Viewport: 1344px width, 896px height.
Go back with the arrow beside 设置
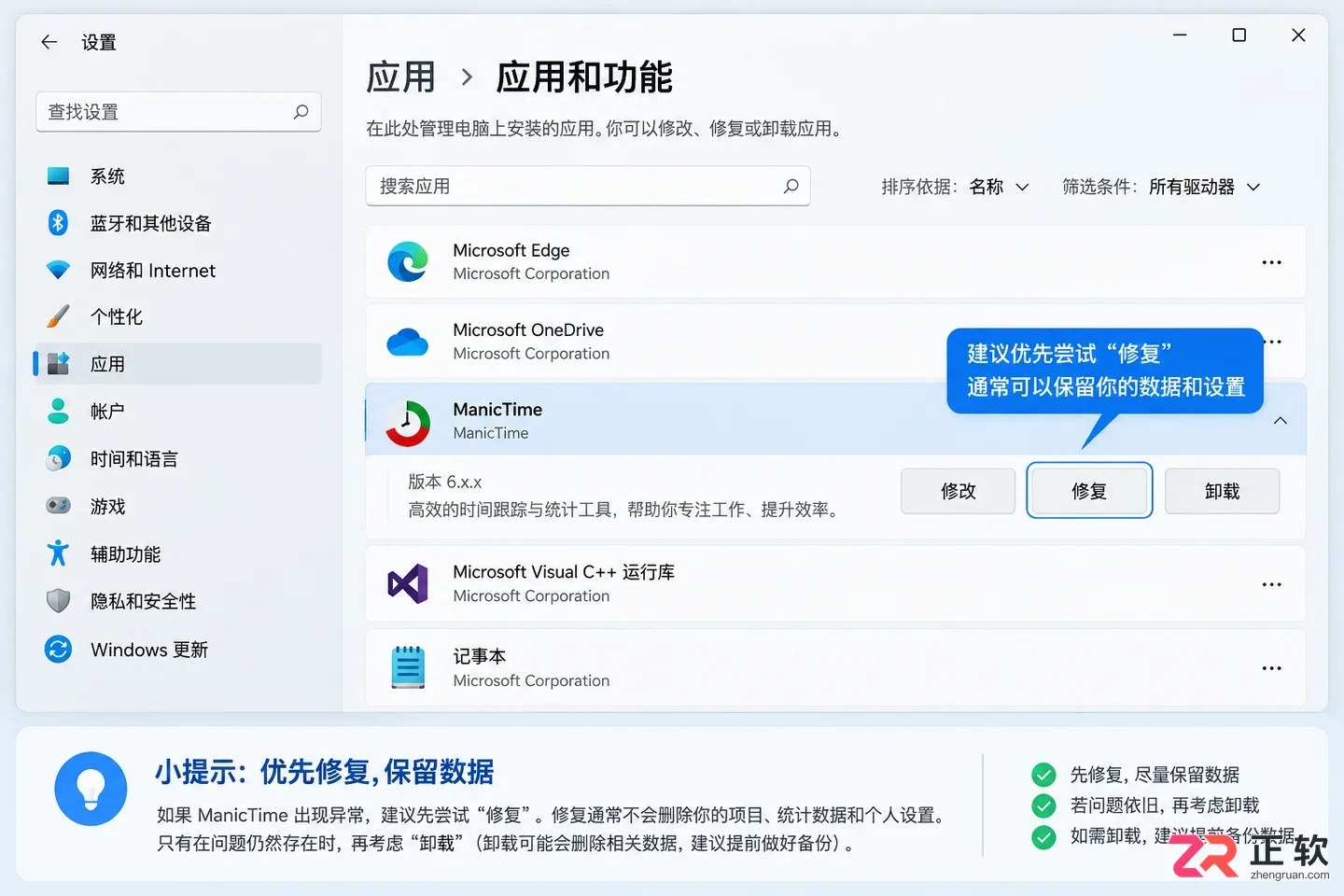point(49,42)
